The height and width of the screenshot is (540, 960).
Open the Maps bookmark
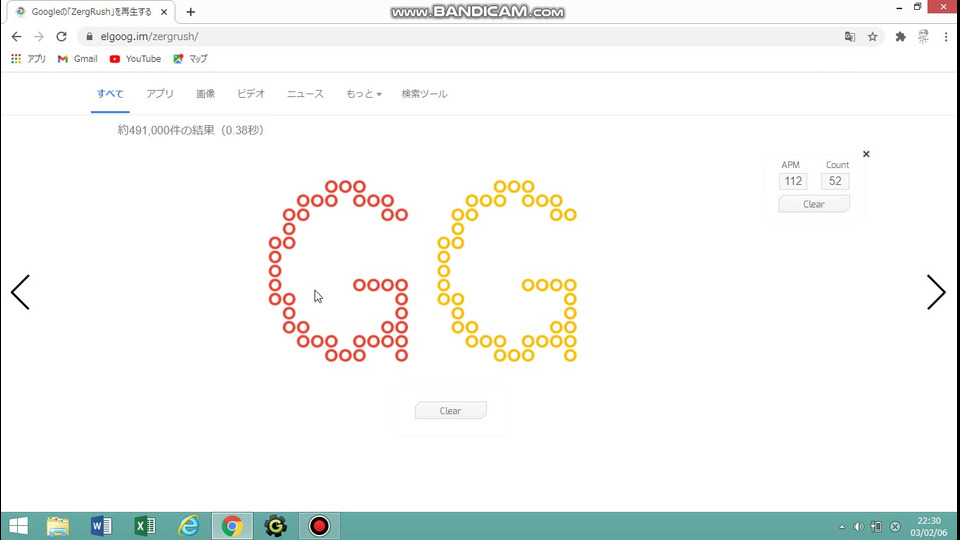point(190,59)
